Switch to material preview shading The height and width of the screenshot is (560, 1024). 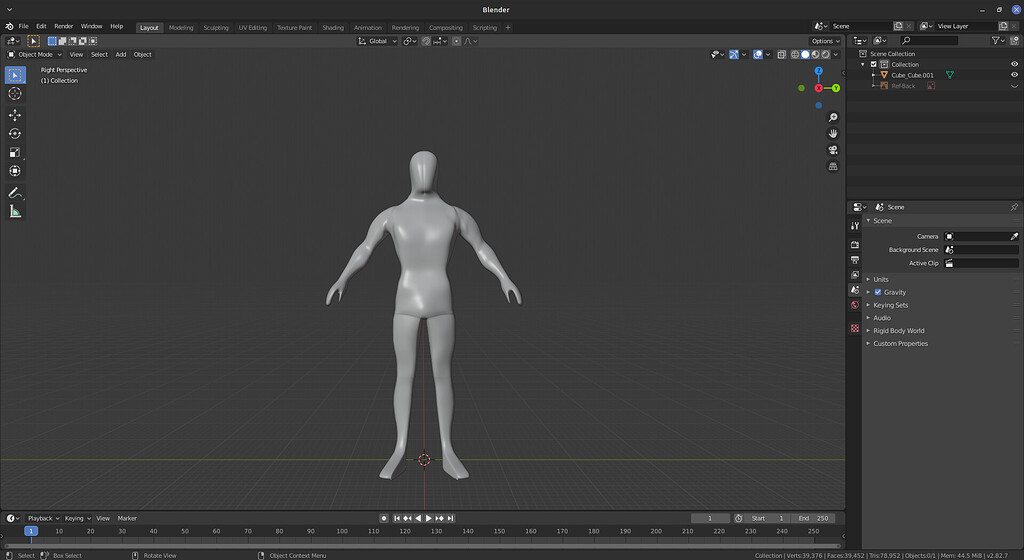(x=816, y=55)
